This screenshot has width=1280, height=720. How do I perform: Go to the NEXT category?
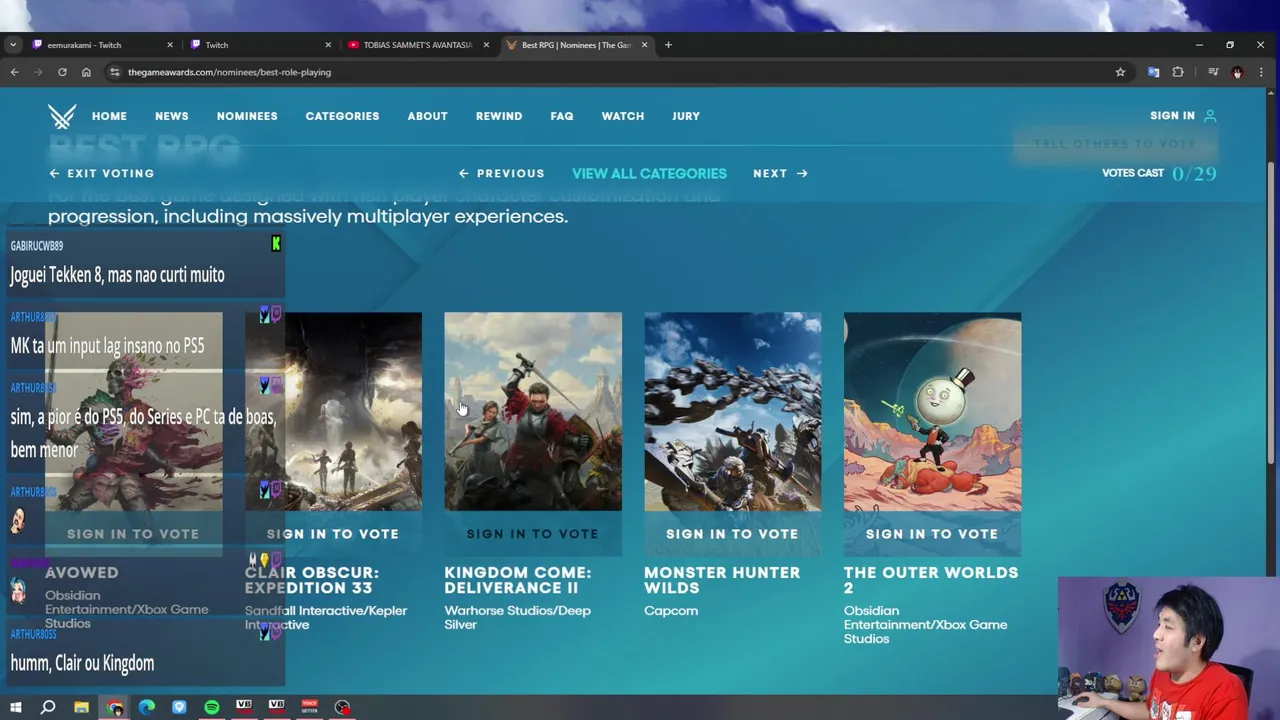780,173
